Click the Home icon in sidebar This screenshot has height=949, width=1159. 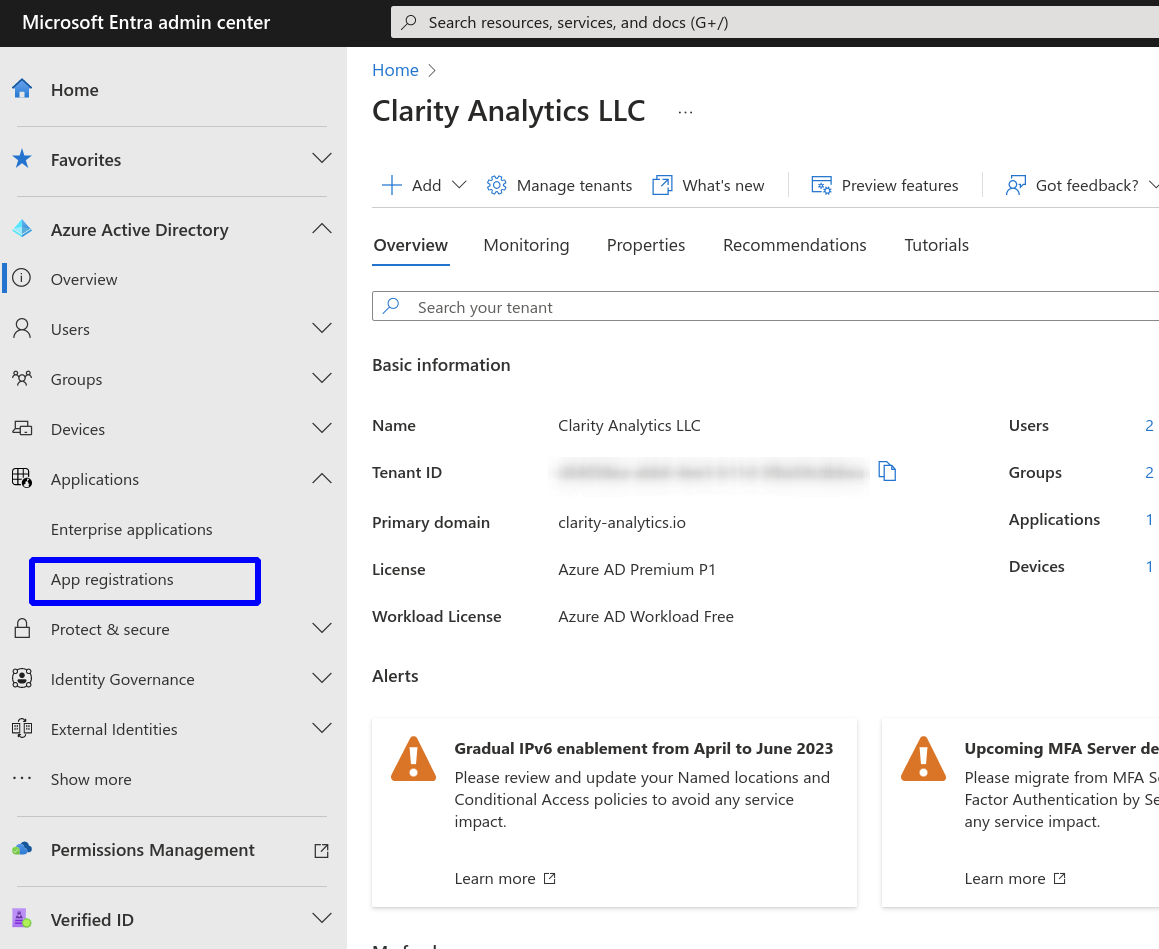(22, 90)
